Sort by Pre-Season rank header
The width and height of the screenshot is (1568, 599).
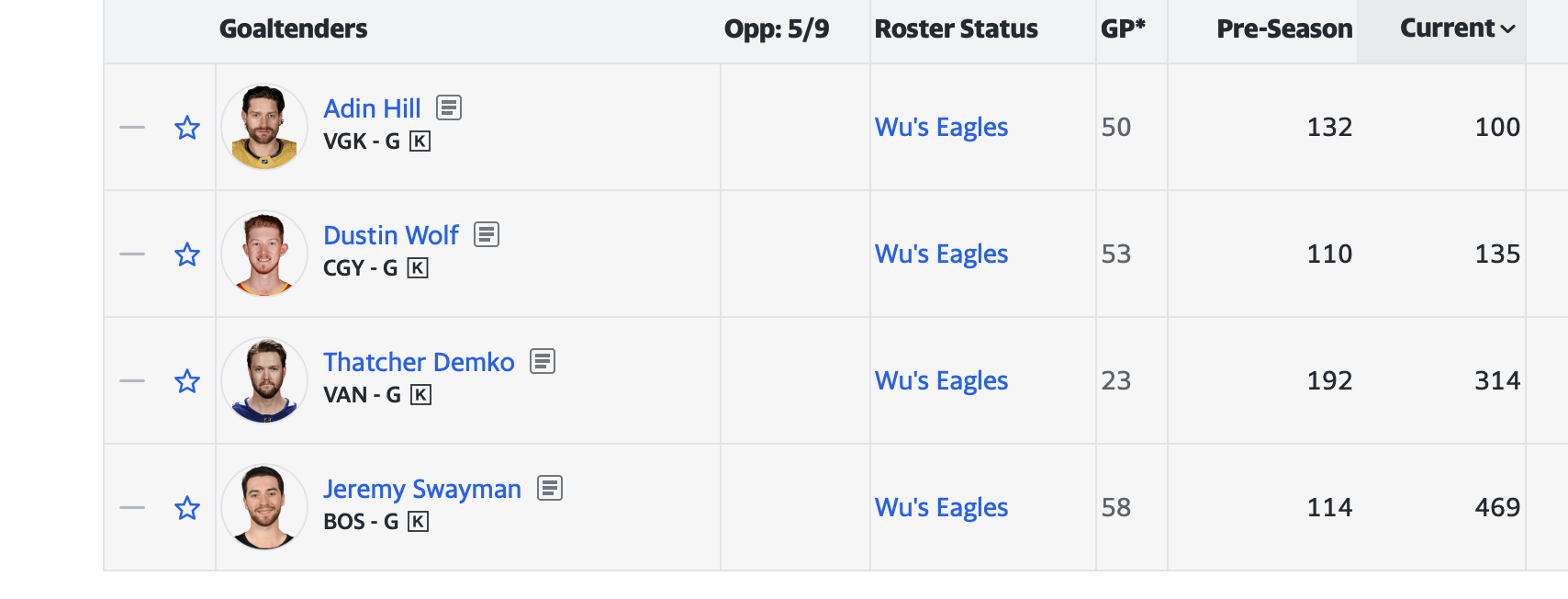pos(1283,29)
